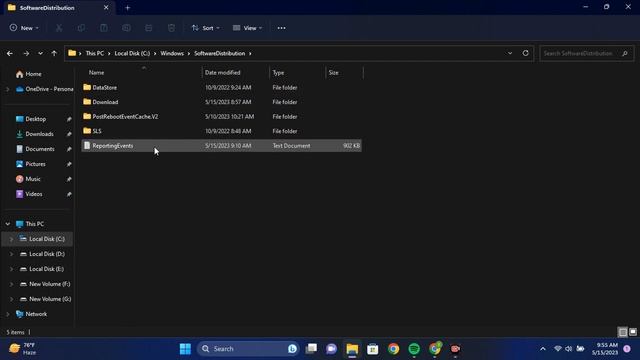Open the screen recorder taskbar icon
The height and width of the screenshot is (360, 640).
coord(455,349)
